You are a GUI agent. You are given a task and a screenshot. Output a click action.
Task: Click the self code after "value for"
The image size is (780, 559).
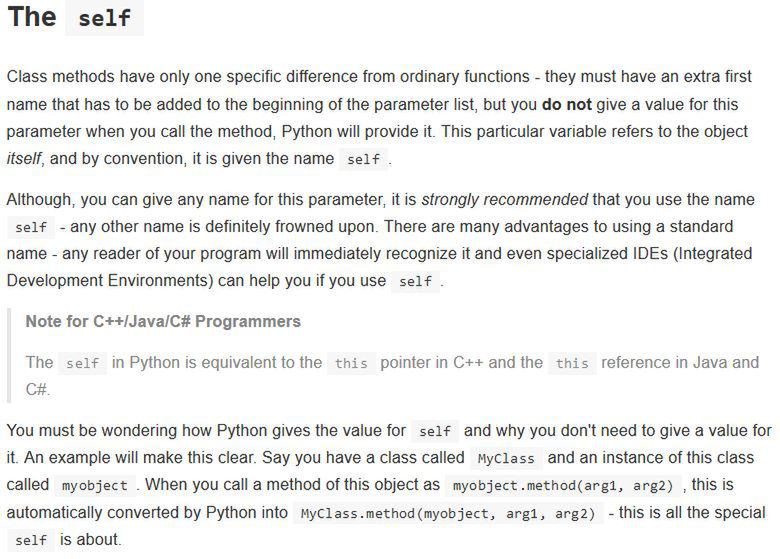point(435,431)
